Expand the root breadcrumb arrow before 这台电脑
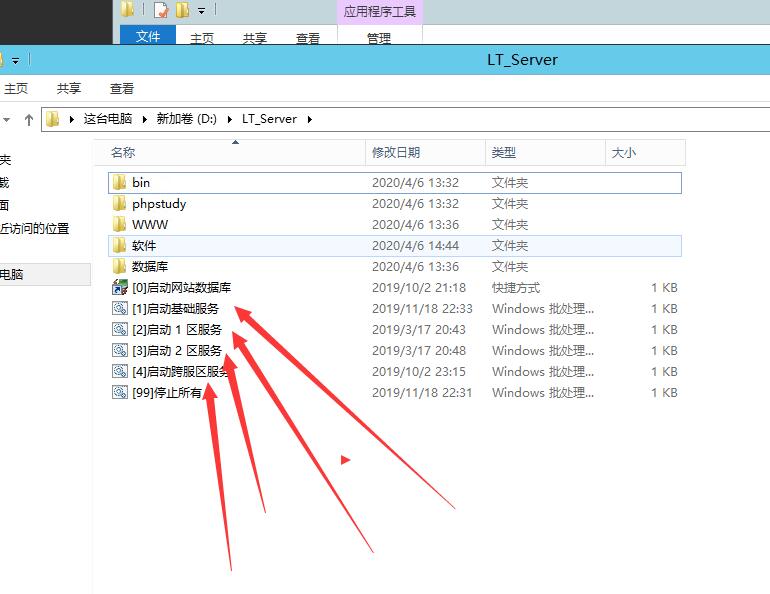This screenshot has height=594, width=770. point(72,119)
